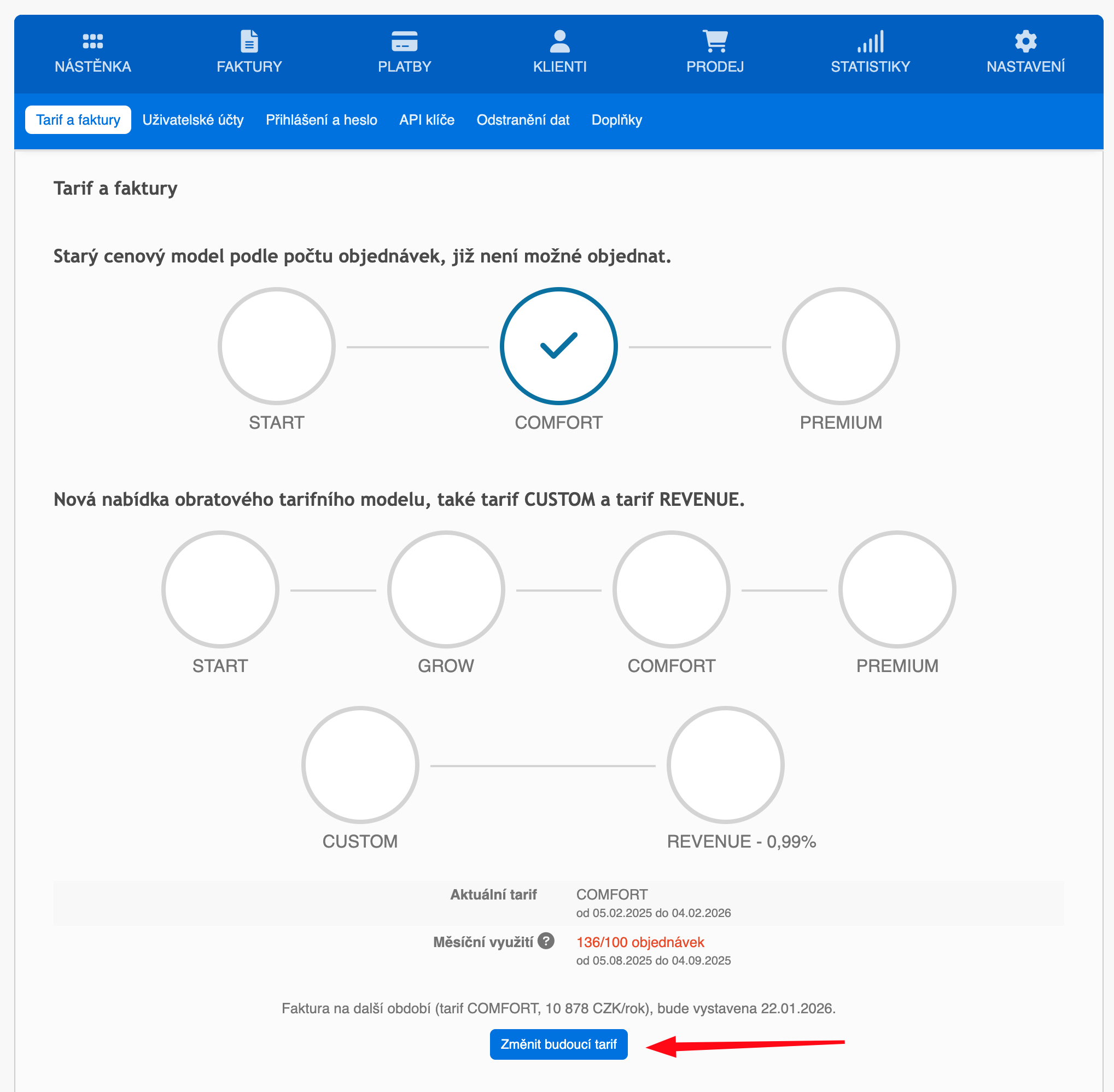Choose the CUSTOM tariff circle
This screenshot has width=1114, height=1092.
pos(360,765)
